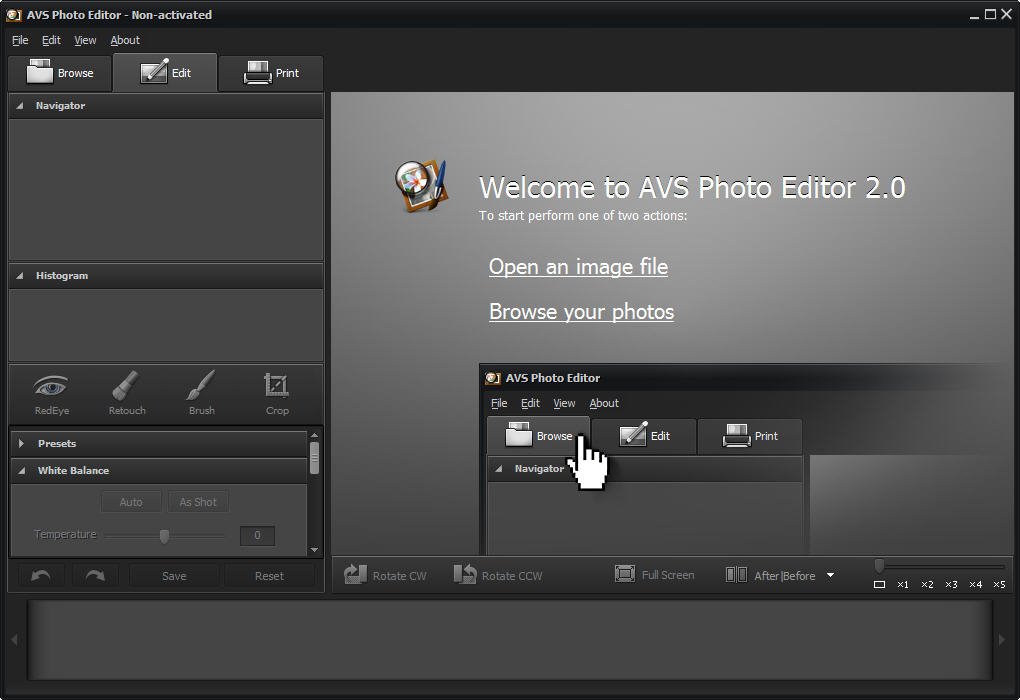Click the filmstrip left scroll arrow
The height and width of the screenshot is (700, 1020).
14,640
